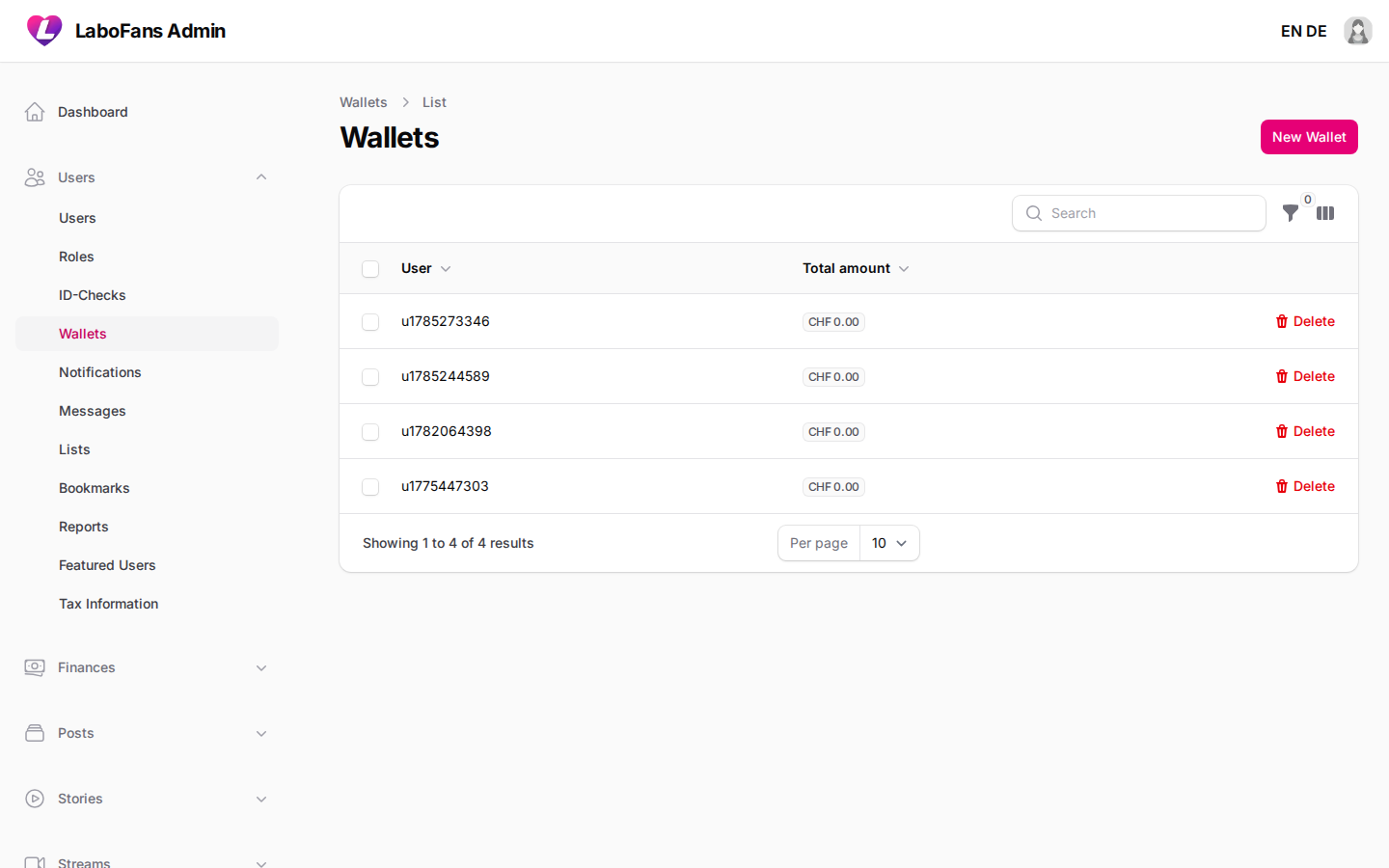Select Wallets in the sidebar
The height and width of the screenshot is (868, 1389).
tap(147, 334)
